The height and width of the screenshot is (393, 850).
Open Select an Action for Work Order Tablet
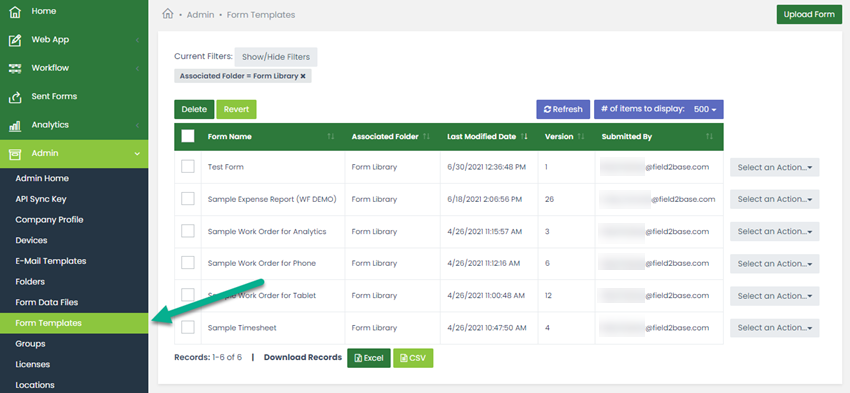point(775,296)
